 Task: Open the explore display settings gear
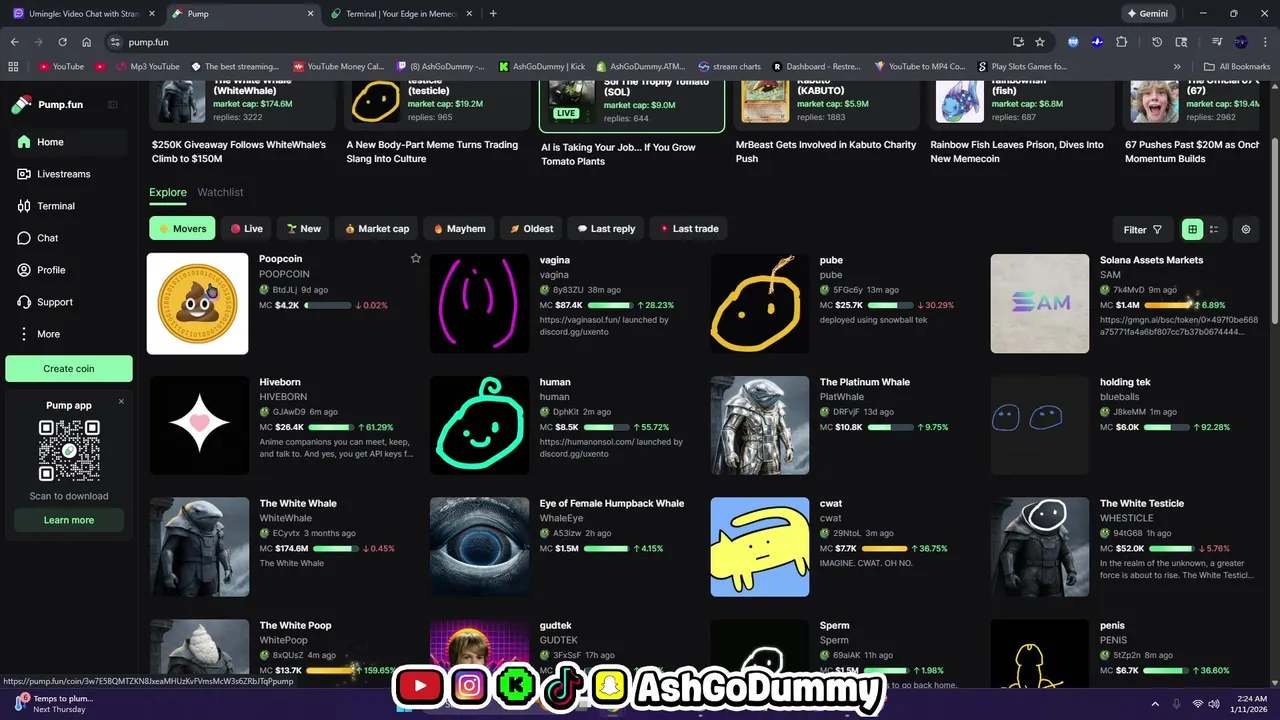pyautogui.click(x=1246, y=230)
